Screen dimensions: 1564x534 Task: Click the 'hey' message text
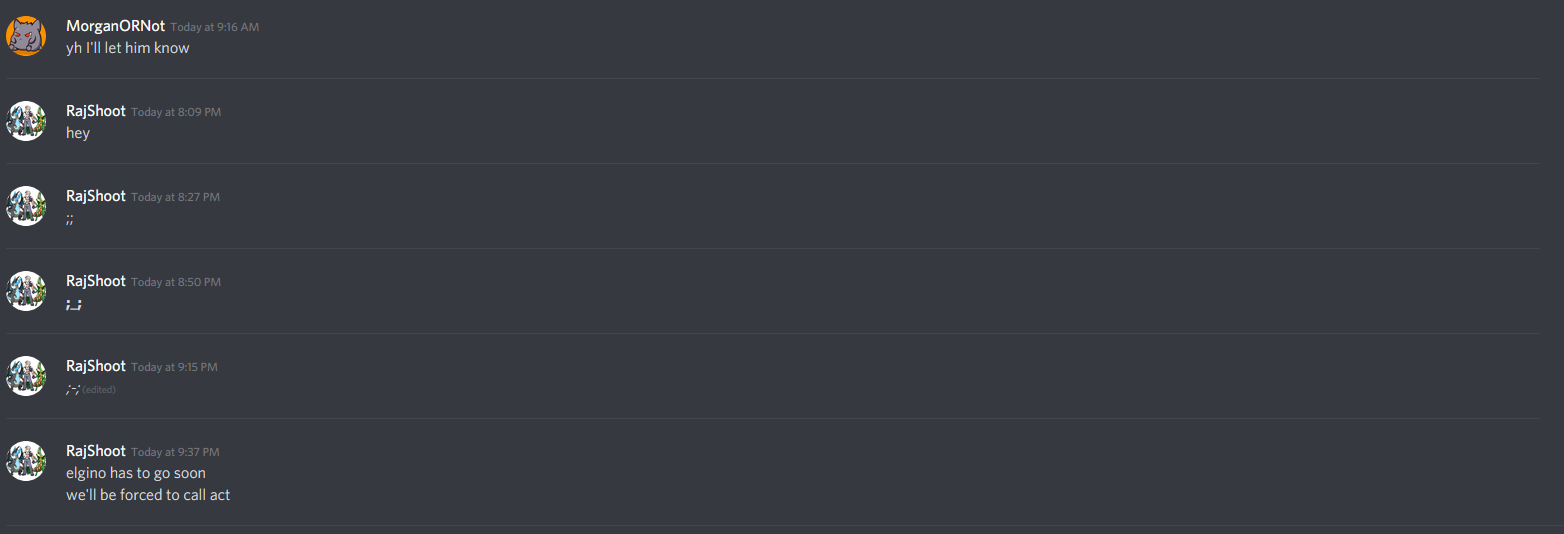point(78,133)
